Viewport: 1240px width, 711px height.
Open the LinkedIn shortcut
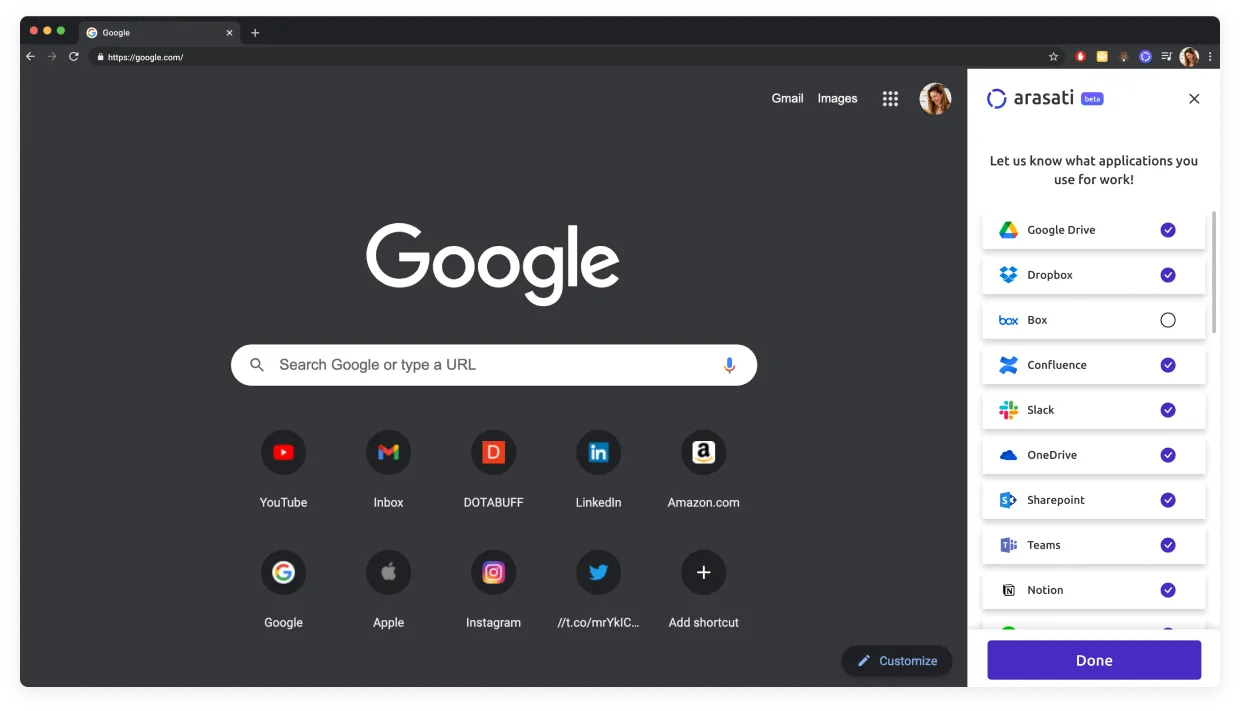(598, 453)
